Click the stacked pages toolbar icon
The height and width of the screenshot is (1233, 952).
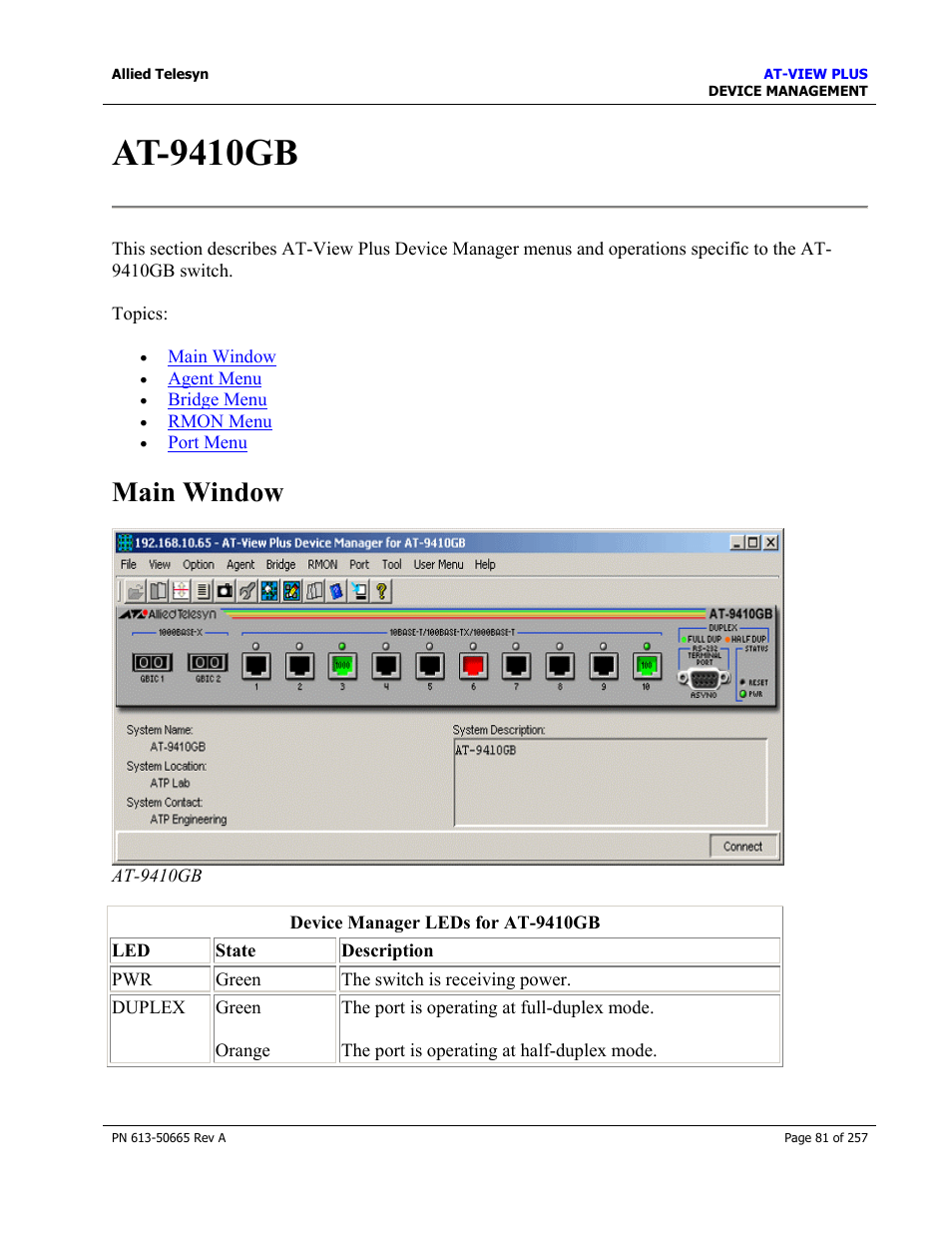click(314, 591)
